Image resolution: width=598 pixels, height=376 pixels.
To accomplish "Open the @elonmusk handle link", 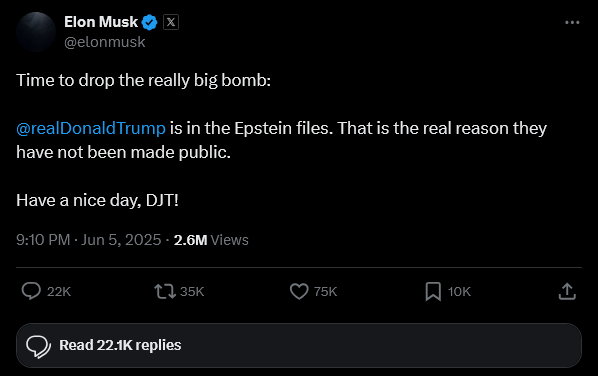I will coord(104,42).
